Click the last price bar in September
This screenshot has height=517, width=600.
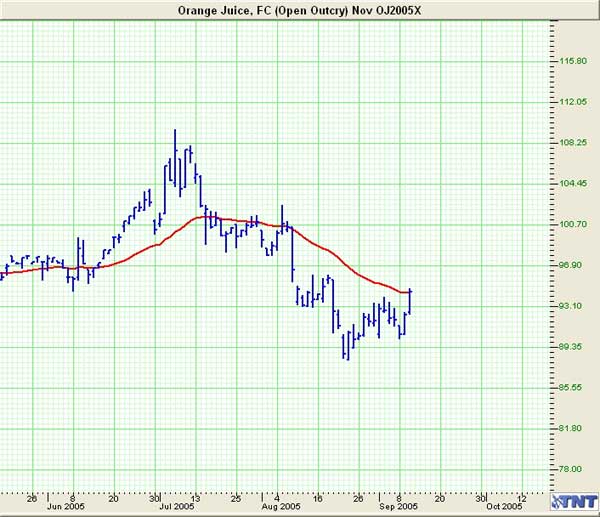coord(410,301)
